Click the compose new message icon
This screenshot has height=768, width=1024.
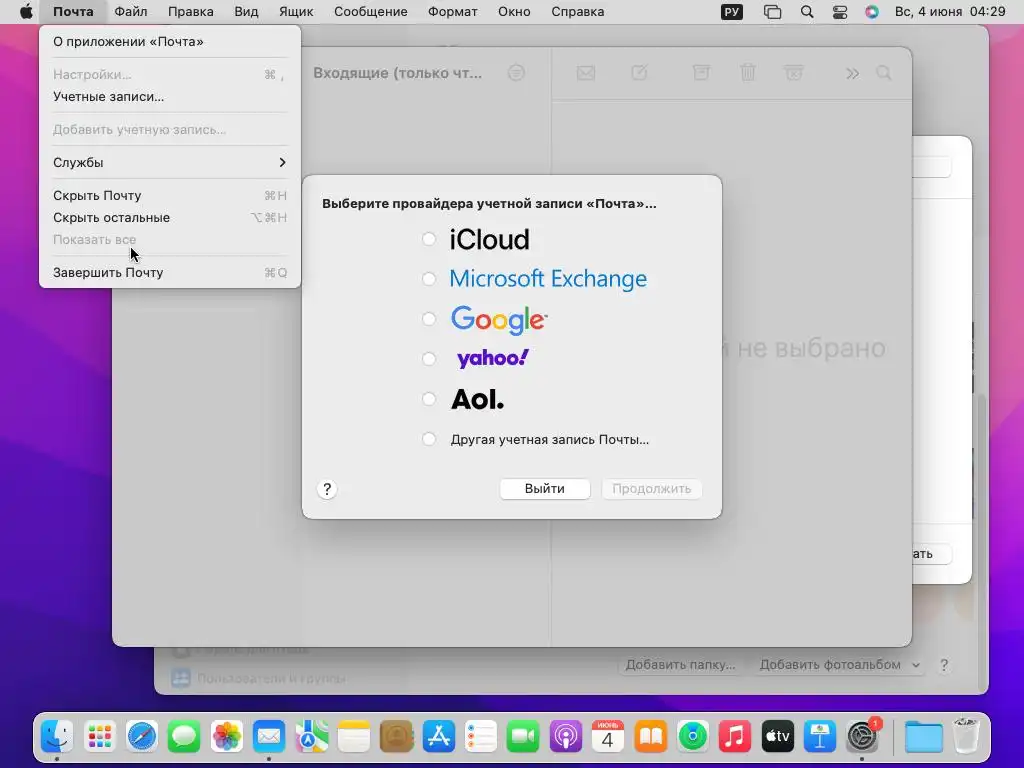(639, 72)
